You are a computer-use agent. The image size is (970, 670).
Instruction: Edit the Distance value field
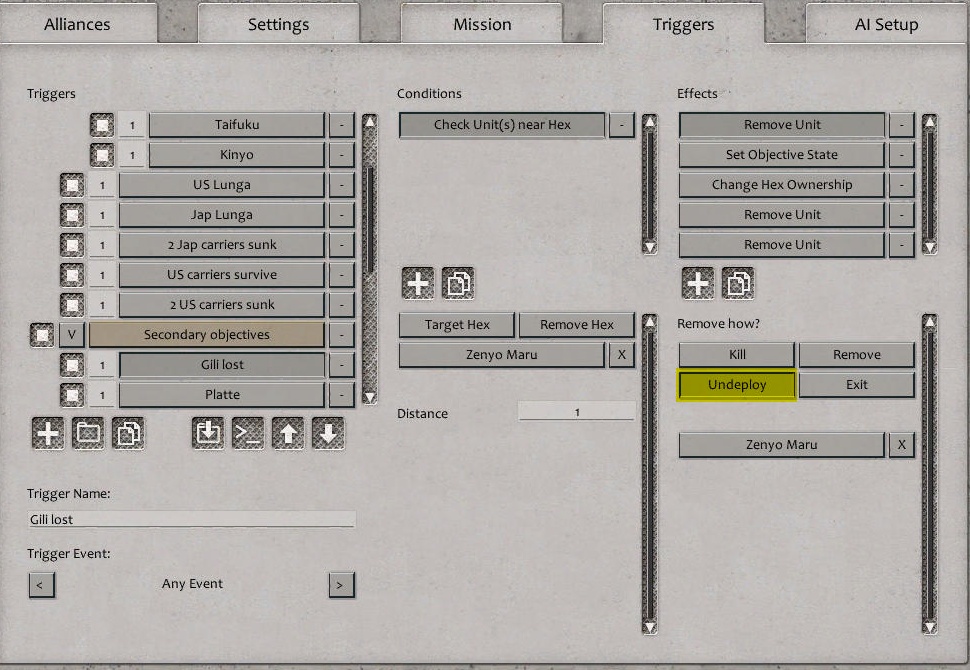pos(577,412)
